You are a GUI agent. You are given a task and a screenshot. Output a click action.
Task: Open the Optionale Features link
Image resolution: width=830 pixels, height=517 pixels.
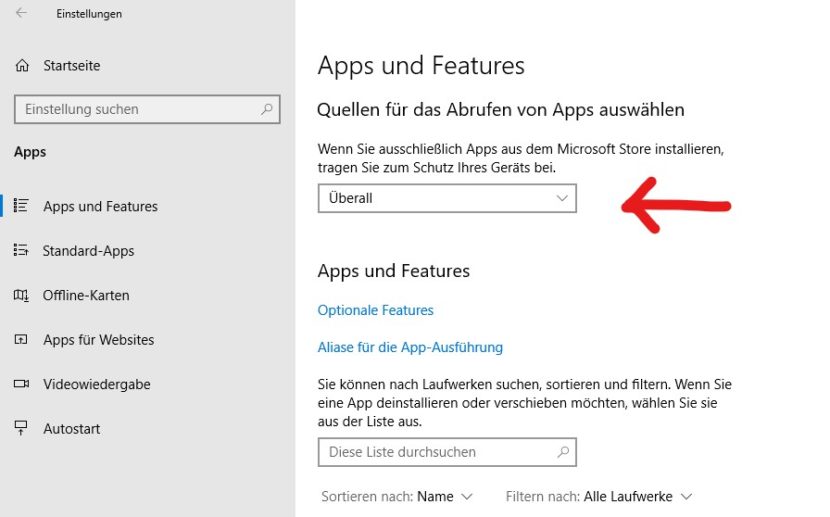tap(375, 310)
